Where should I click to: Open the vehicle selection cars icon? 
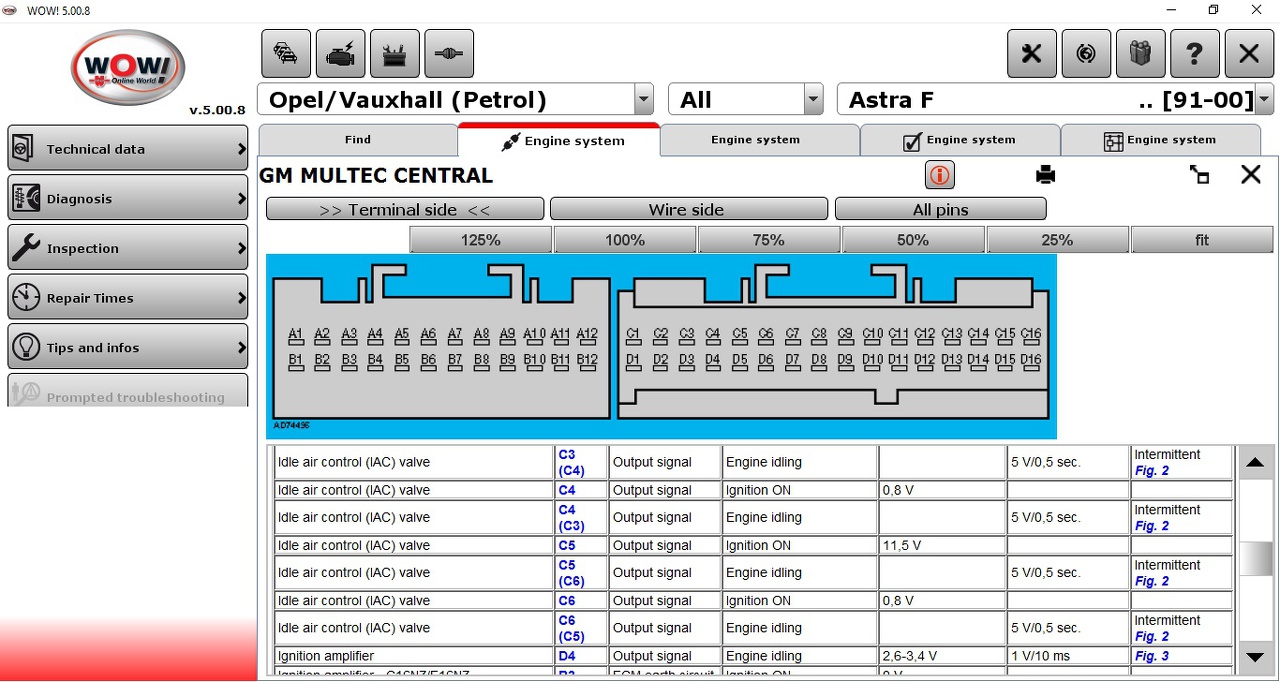[x=286, y=54]
